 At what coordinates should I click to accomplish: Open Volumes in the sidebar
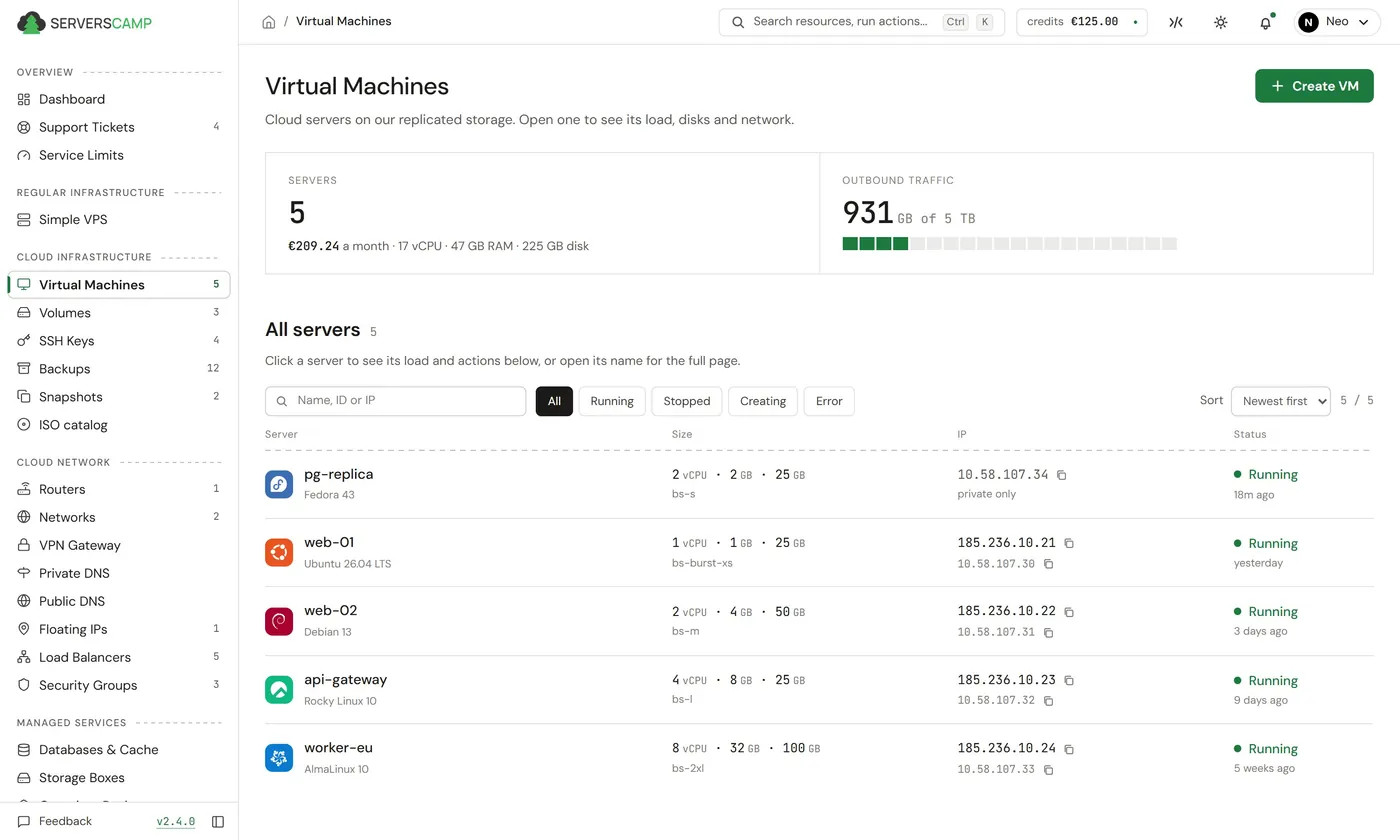click(119, 313)
